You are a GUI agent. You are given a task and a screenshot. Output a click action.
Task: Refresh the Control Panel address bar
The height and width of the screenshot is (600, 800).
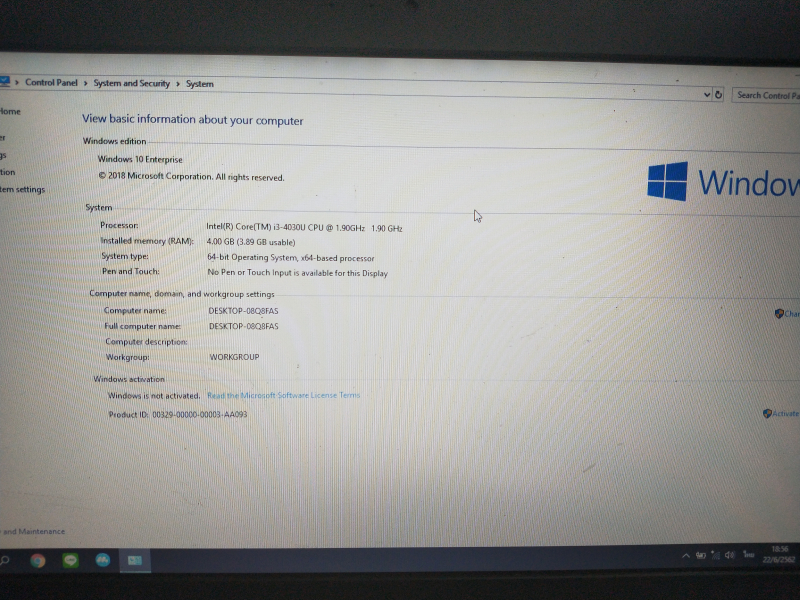point(718,94)
